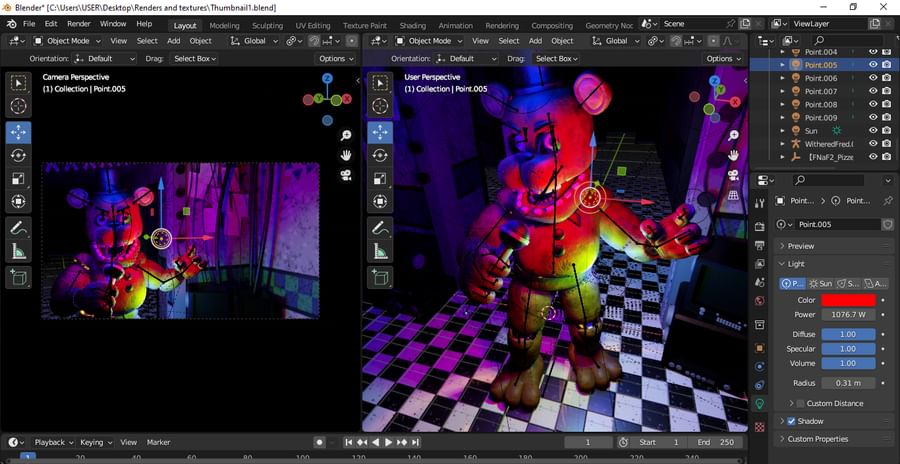
Task: Select the Cursor tool in the left viewport
Action: point(18,106)
